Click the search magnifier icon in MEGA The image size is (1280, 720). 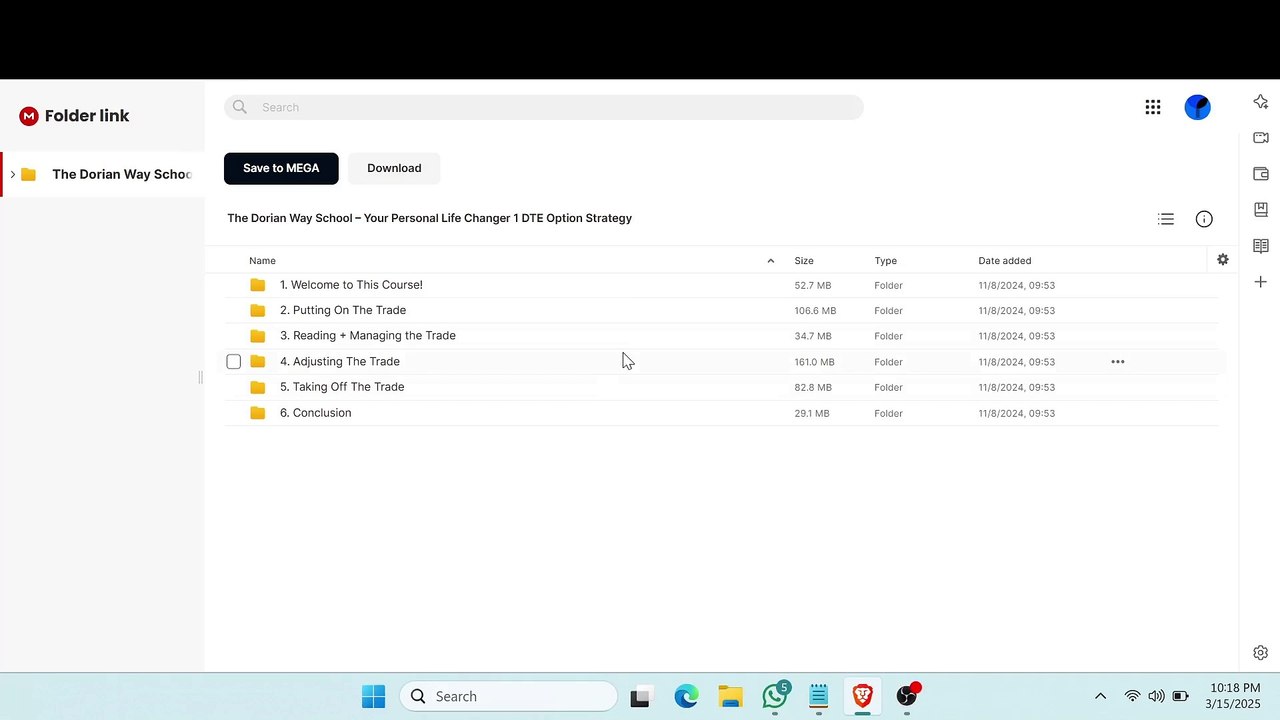click(x=240, y=107)
